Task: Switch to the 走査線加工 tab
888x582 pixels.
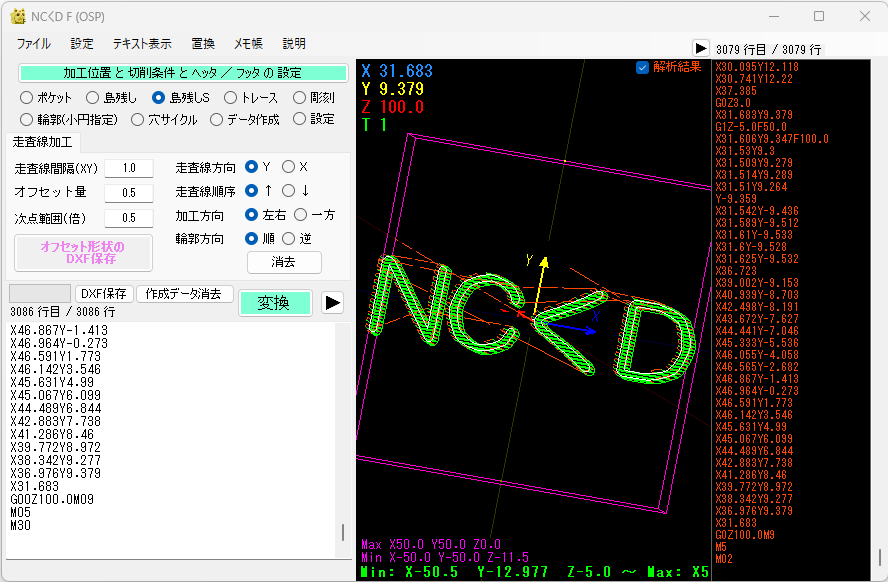Action: pyautogui.click(x=42, y=142)
